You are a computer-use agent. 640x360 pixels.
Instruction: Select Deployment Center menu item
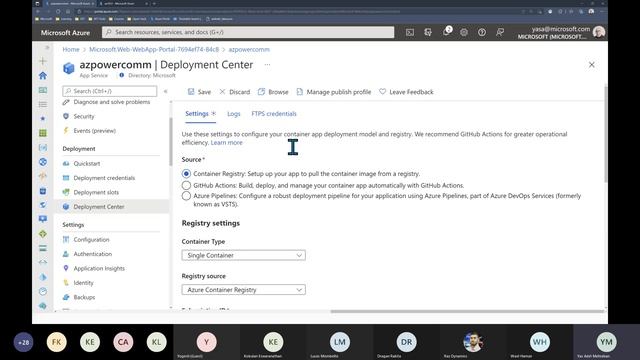coord(111,207)
